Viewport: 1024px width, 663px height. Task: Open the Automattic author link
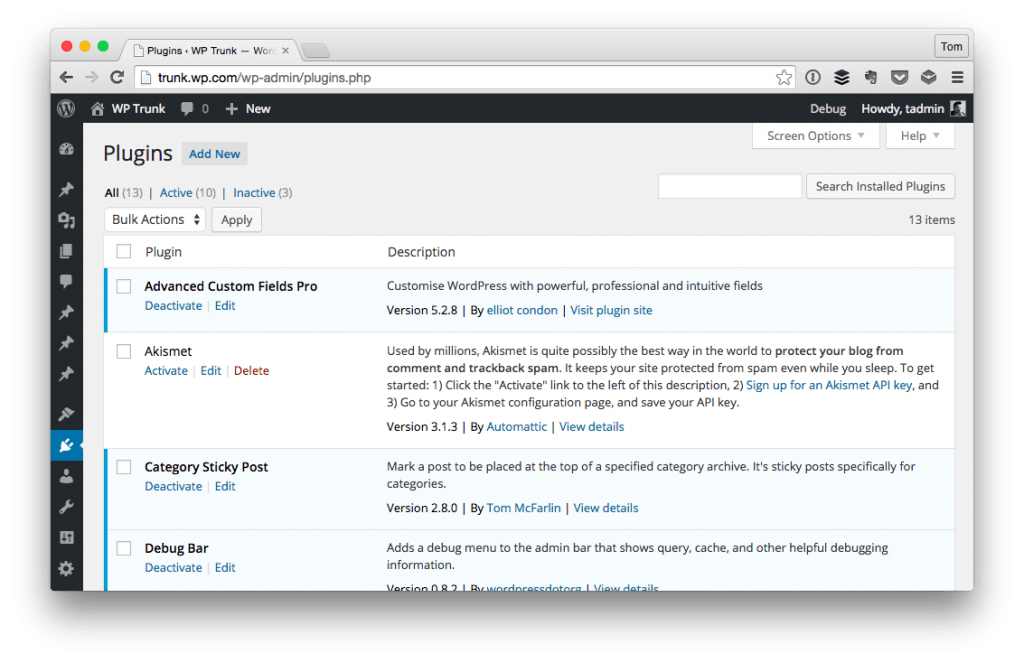tap(517, 427)
